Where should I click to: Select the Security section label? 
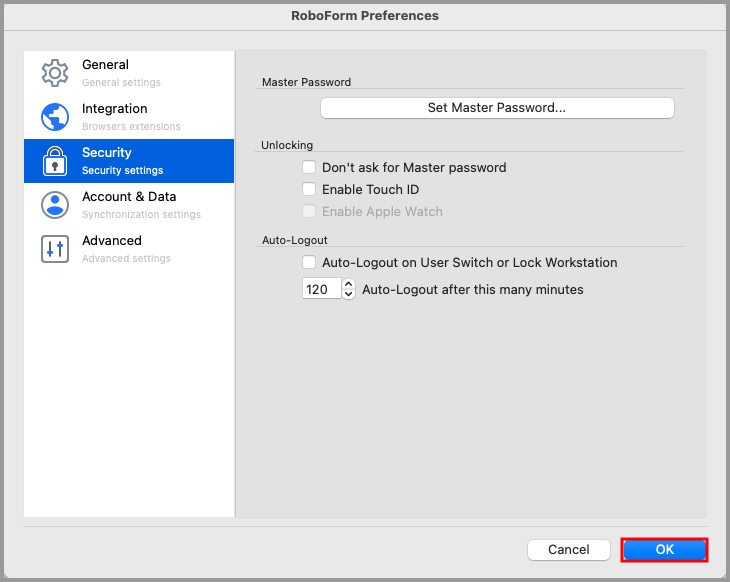point(107,152)
